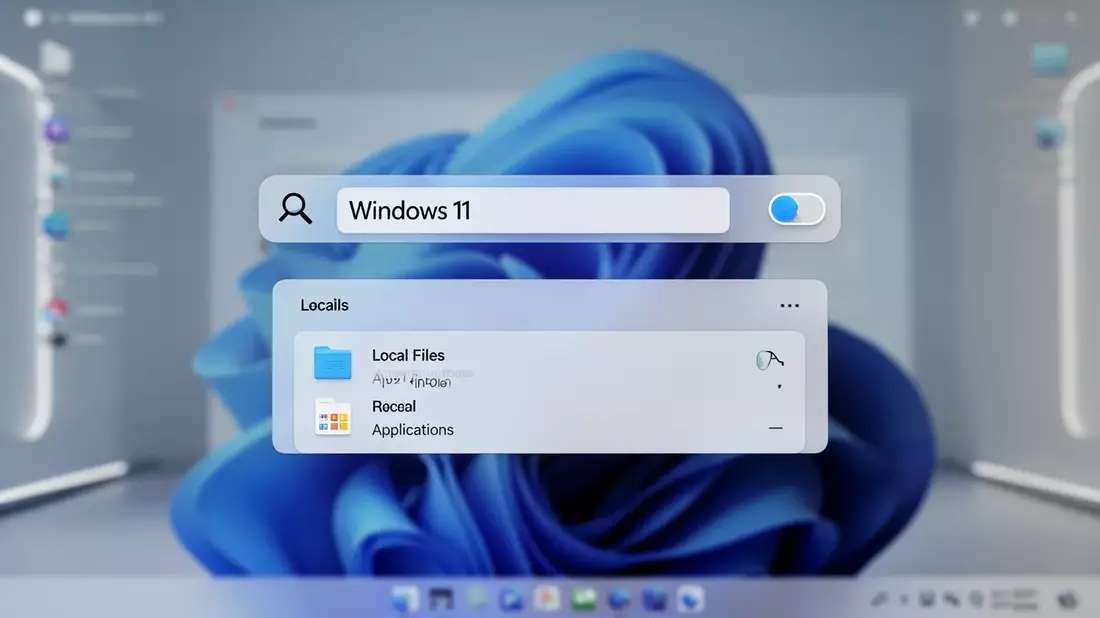The image size is (1100, 618).
Task: Select the "Receal" result title
Action: (394, 406)
